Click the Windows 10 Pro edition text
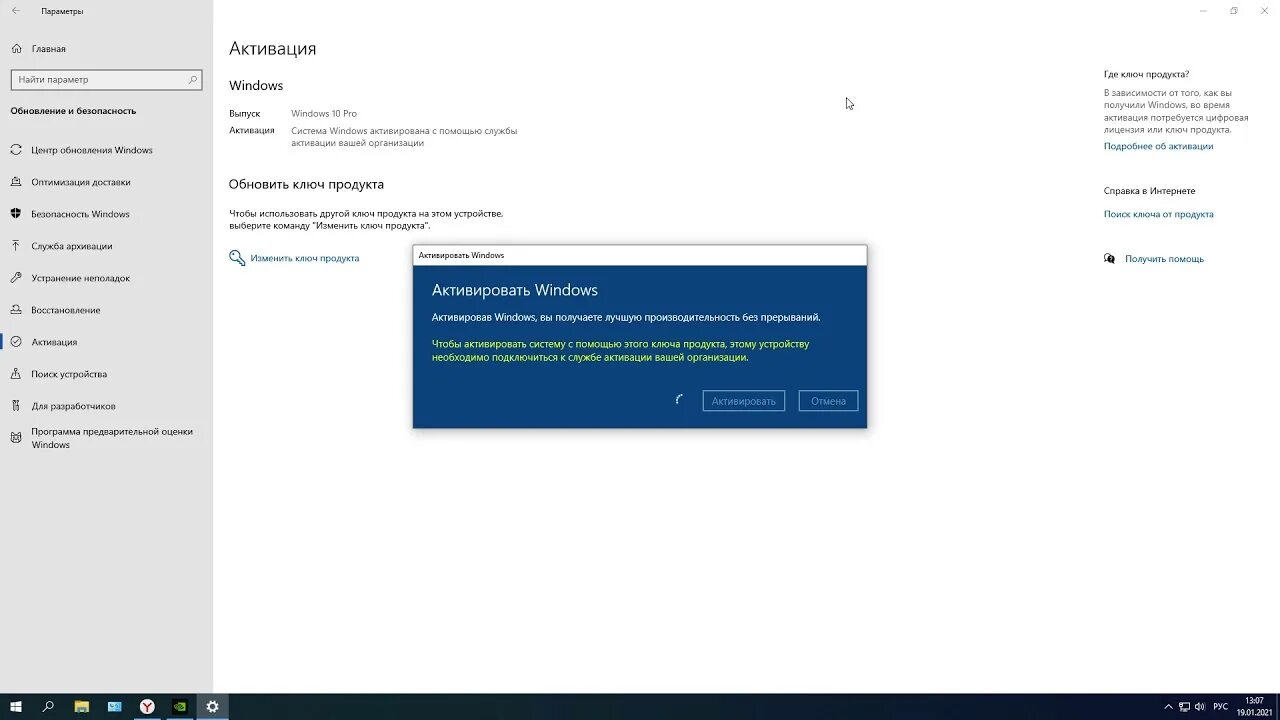The image size is (1280, 720). coord(324,114)
